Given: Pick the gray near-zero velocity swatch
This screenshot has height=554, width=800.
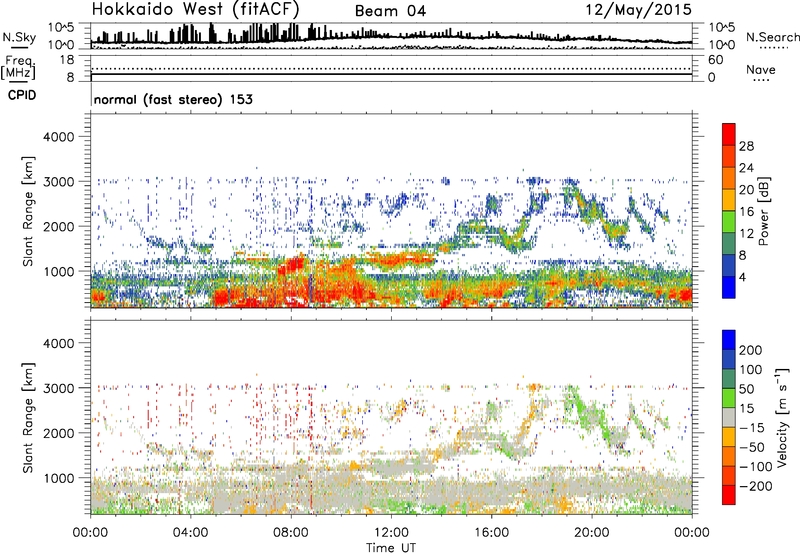Looking at the screenshot, I should click(x=729, y=417).
